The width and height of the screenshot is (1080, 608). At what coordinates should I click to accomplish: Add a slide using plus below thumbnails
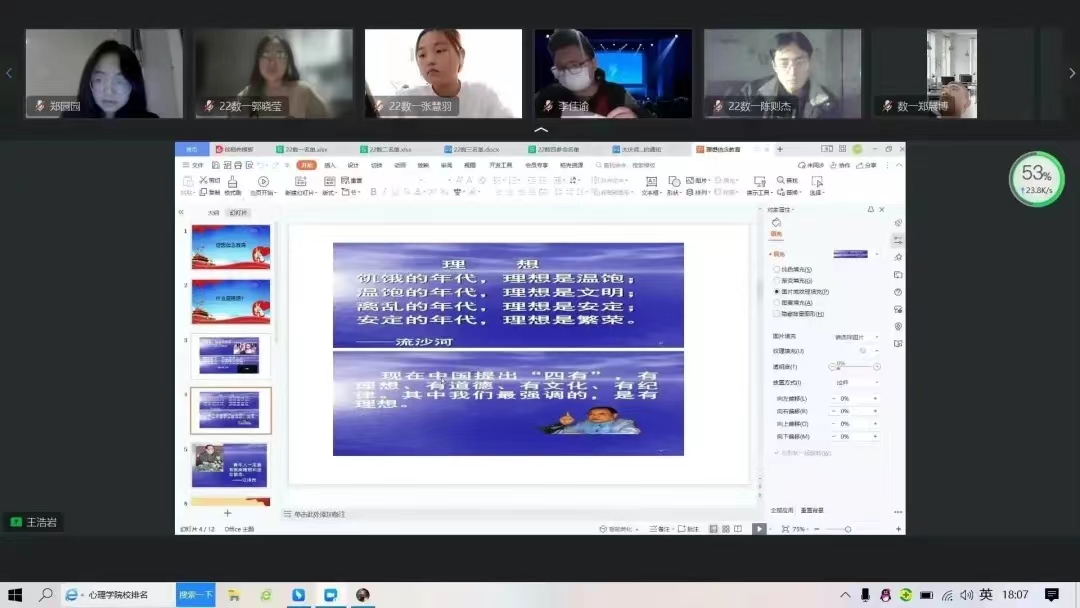pos(227,513)
